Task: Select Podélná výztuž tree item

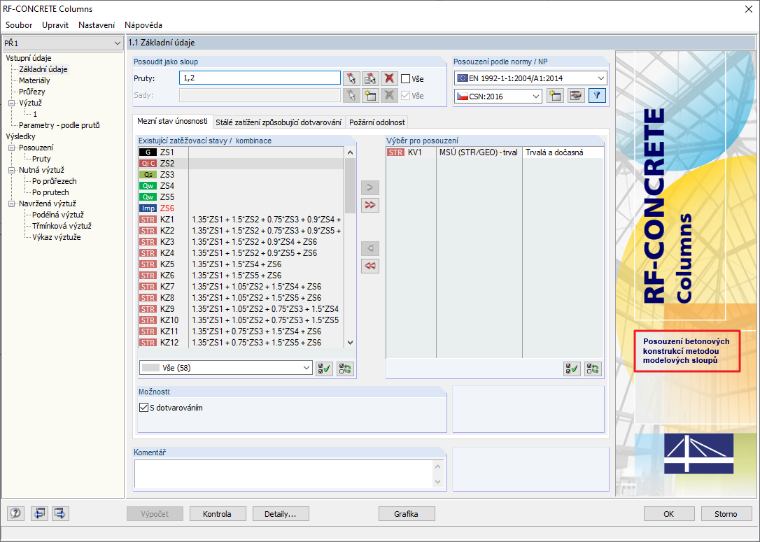Action: click(x=58, y=215)
